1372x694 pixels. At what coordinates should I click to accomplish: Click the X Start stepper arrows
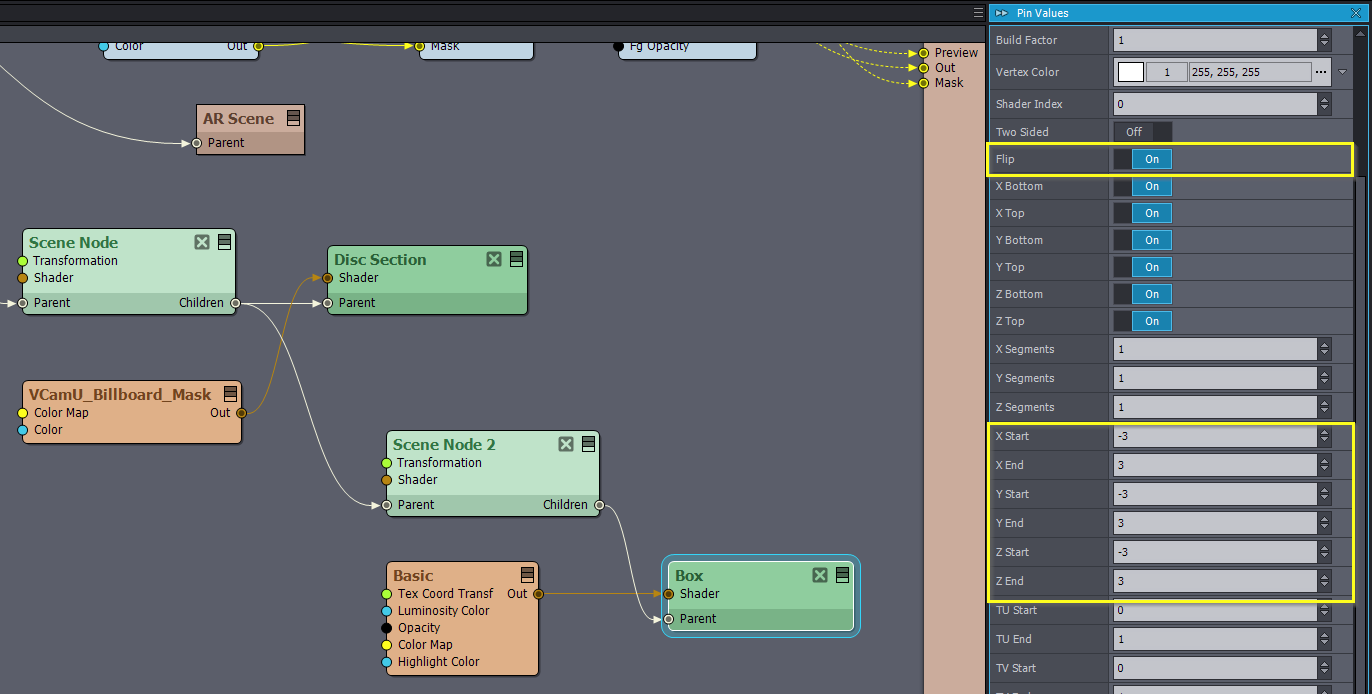(1325, 436)
